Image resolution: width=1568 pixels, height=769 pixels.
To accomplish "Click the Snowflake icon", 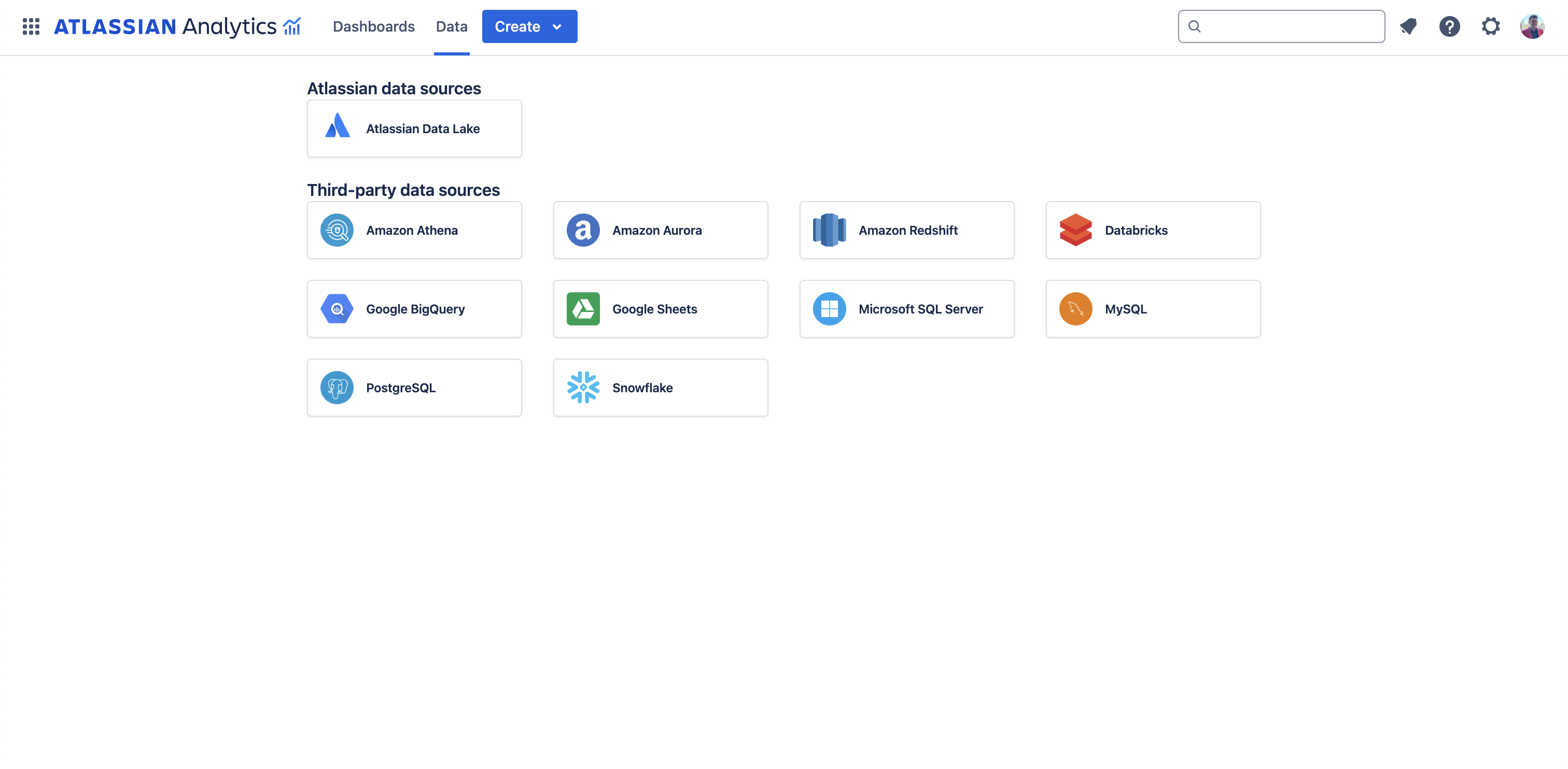I will [x=583, y=388].
